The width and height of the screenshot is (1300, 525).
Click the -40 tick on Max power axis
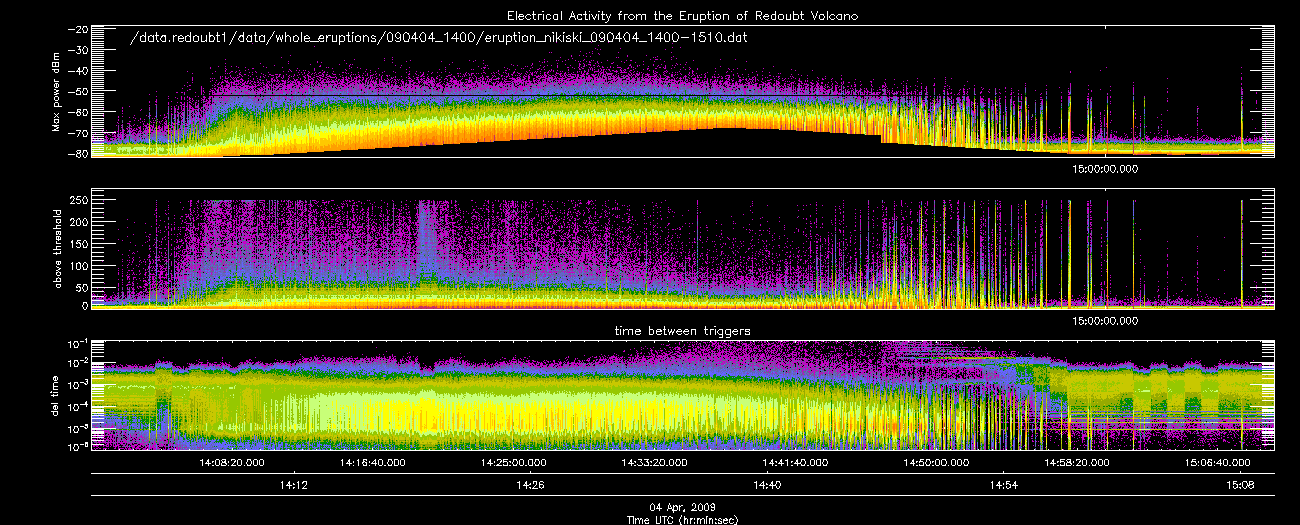76,71
